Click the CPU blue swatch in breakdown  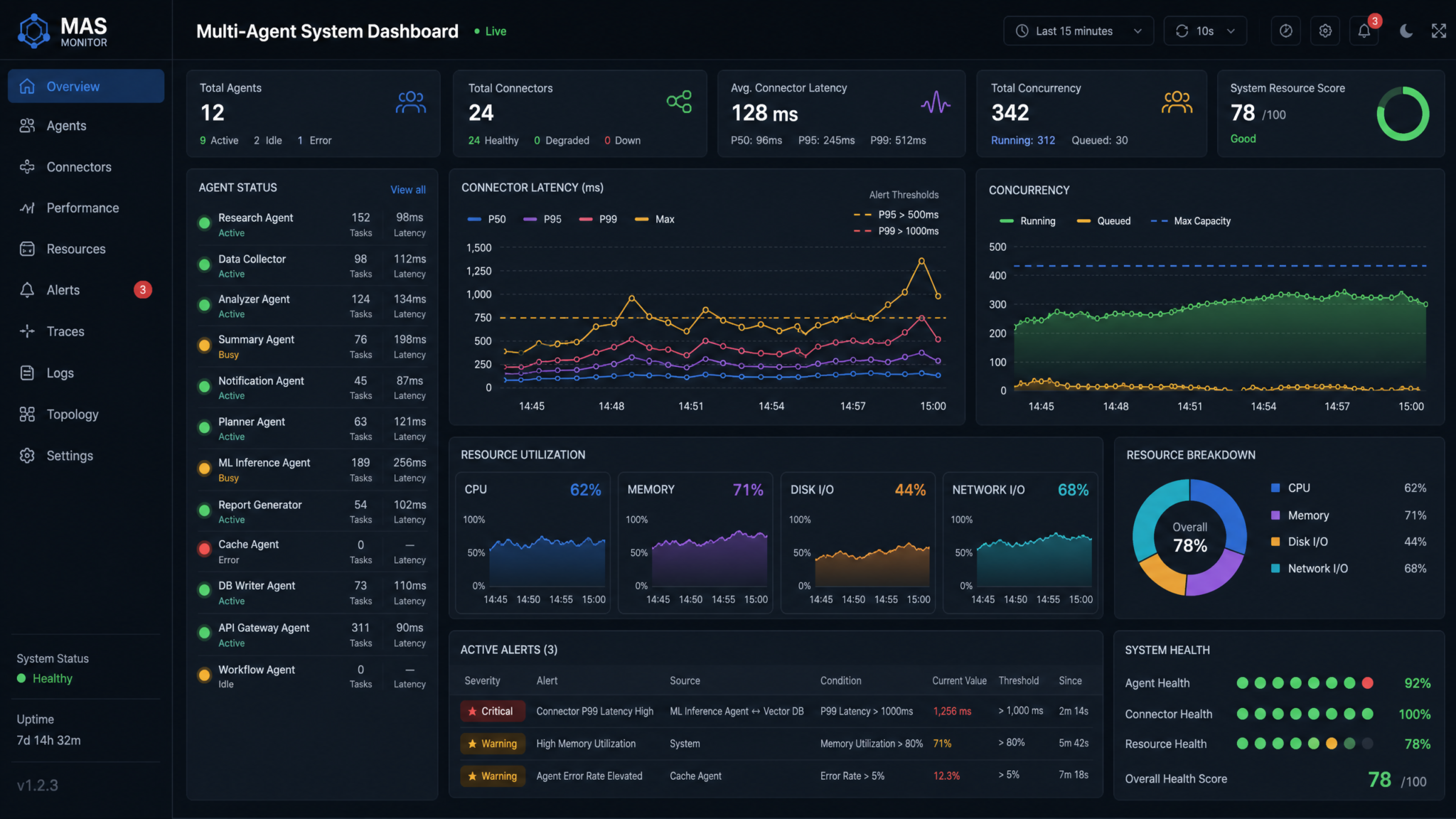(x=1275, y=488)
